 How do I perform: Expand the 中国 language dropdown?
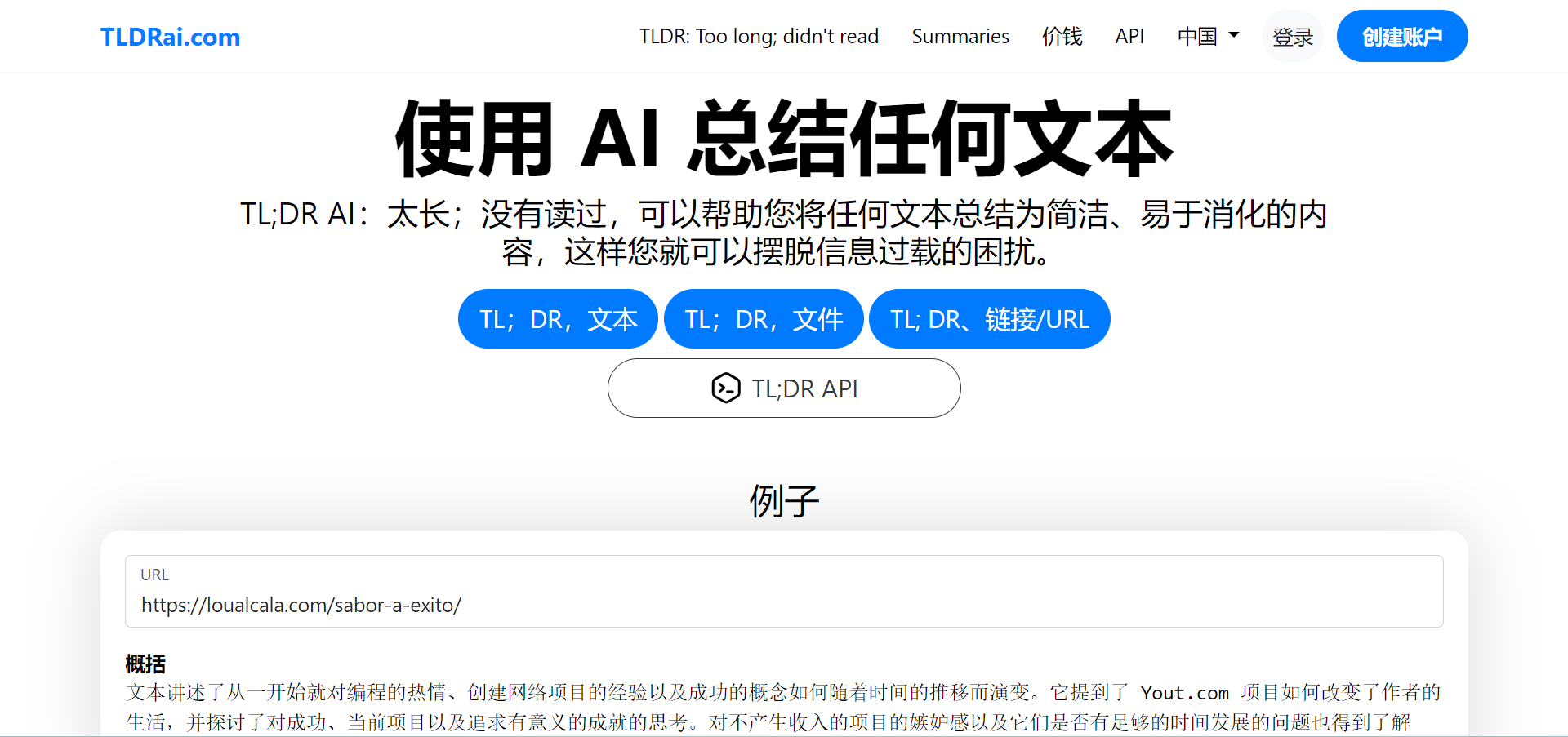pos(1208,37)
